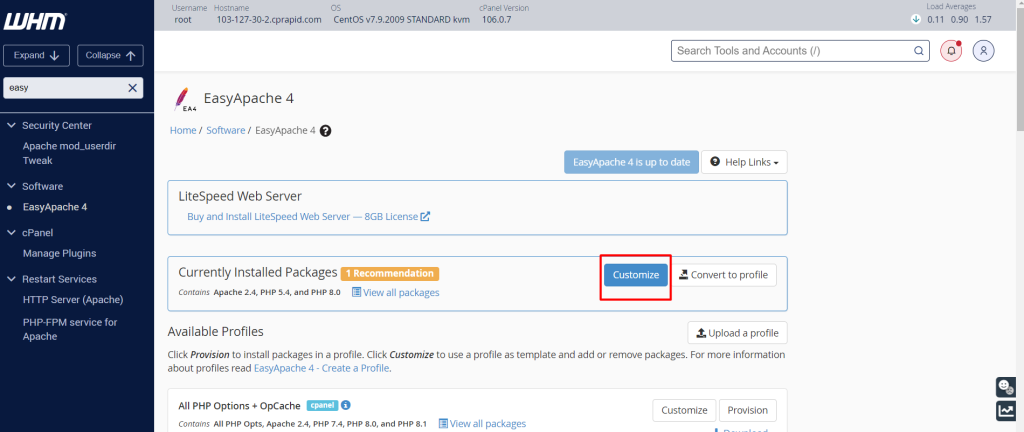Select EasyApache 4 in the sidebar
Screen dimensions: 1024x432
pos(55,207)
